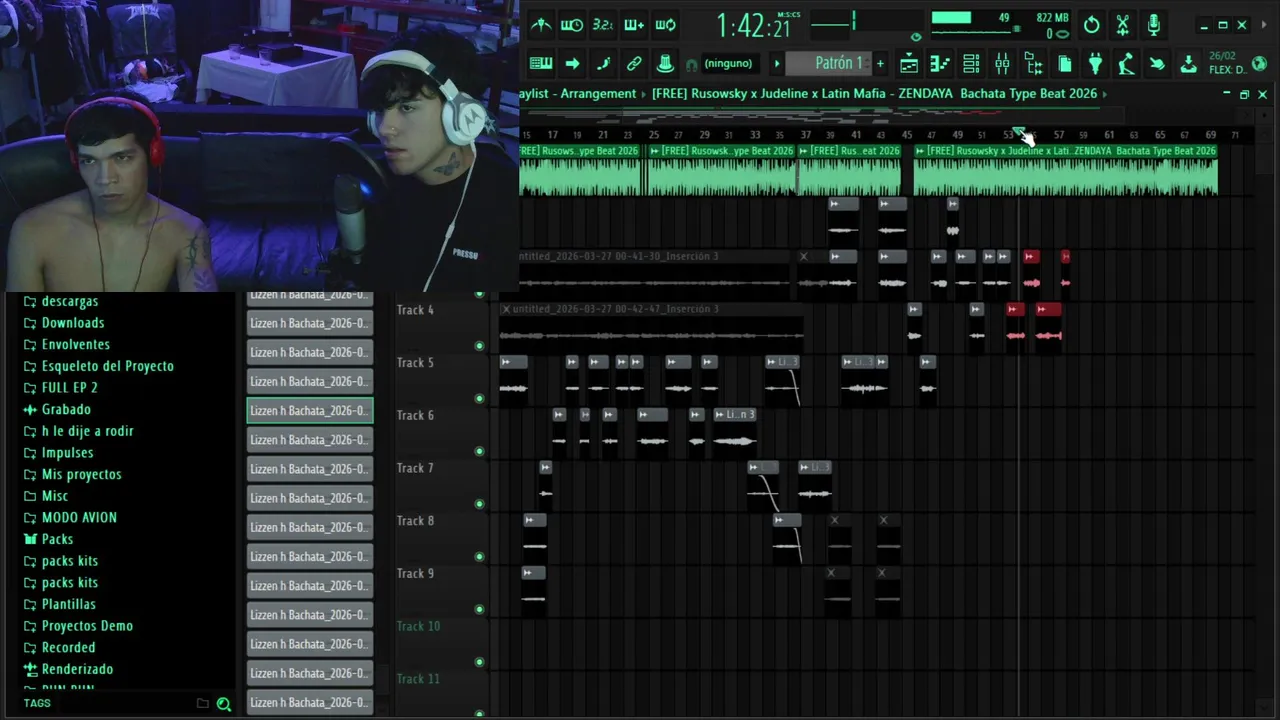The image size is (1280, 720).
Task: Open the Mixer view icon
Action: (1002, 64)
